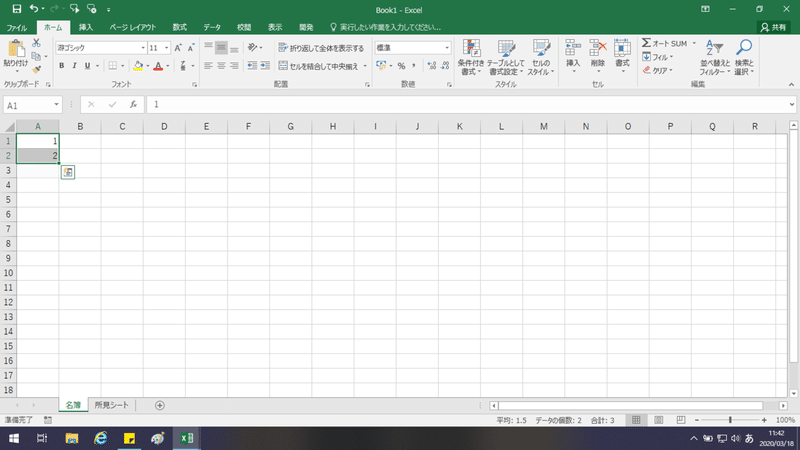Switch to the 数式 tab
The width and height of the screenshot is (800, 450).
click(180, 28)
